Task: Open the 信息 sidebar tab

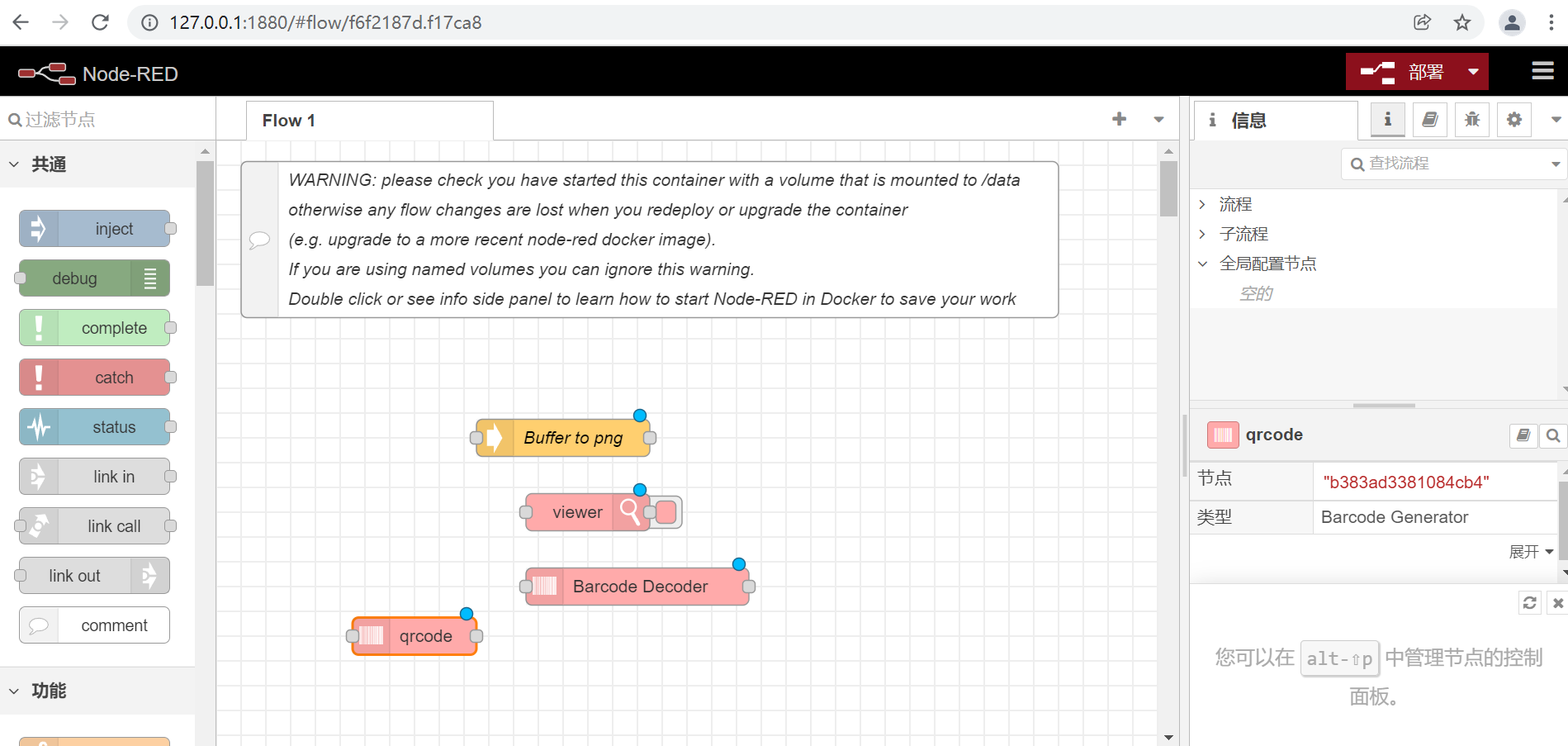Action: (1276, 121)
